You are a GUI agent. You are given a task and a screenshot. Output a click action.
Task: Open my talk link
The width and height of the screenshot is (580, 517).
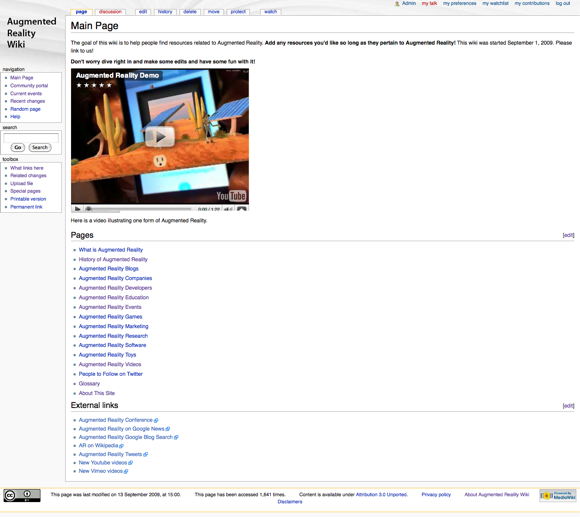pos(429,3)
